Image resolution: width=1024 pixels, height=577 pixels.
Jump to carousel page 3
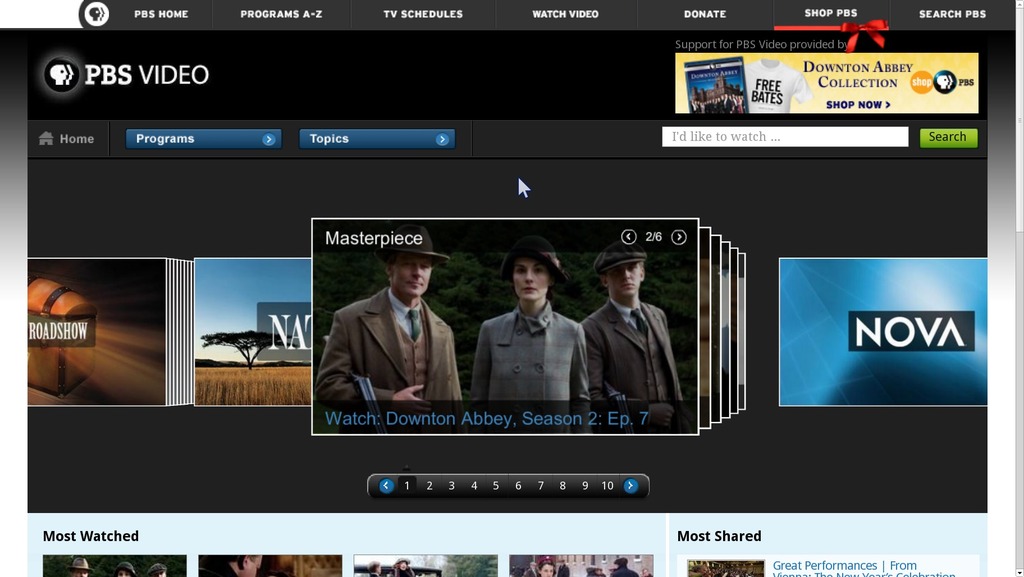pyautogui.click(x=451, y=486)
